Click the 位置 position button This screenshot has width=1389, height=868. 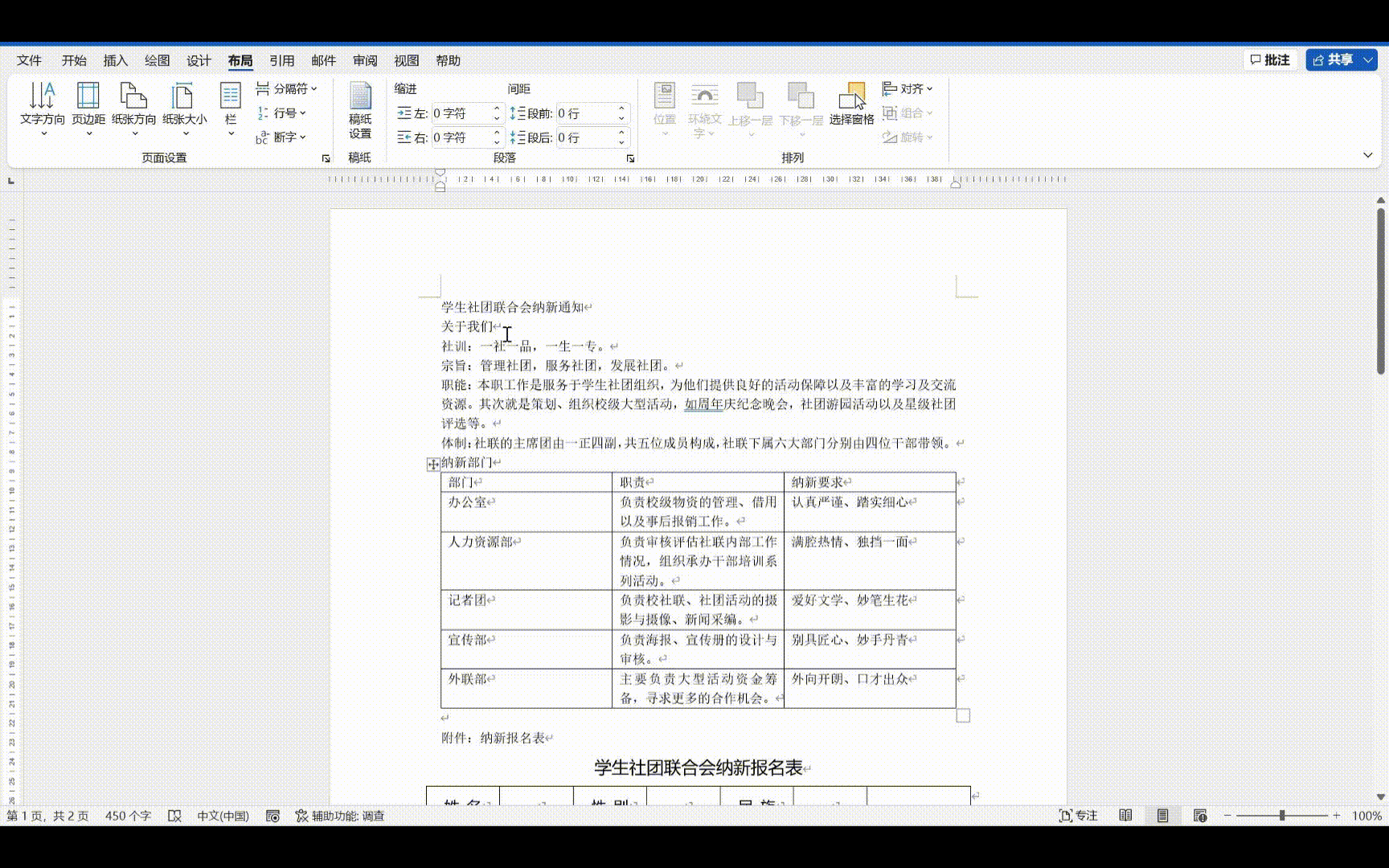pyautogui.click(x=665, y=108)
